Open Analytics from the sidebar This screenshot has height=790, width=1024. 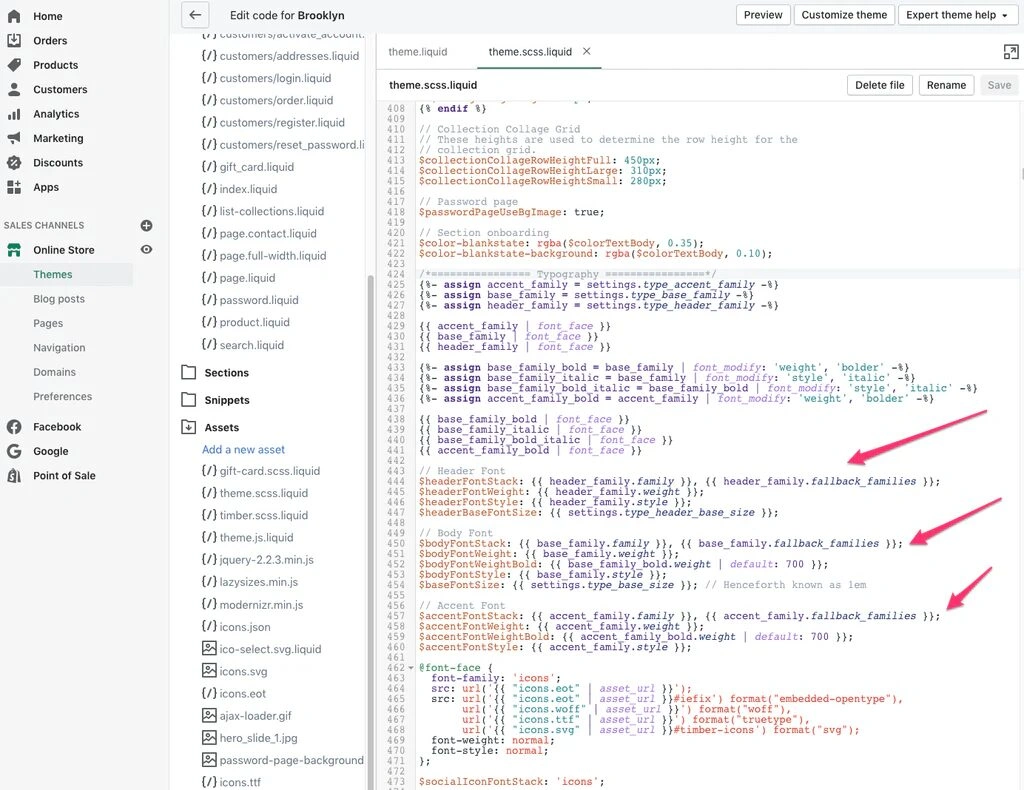point(56,114)
